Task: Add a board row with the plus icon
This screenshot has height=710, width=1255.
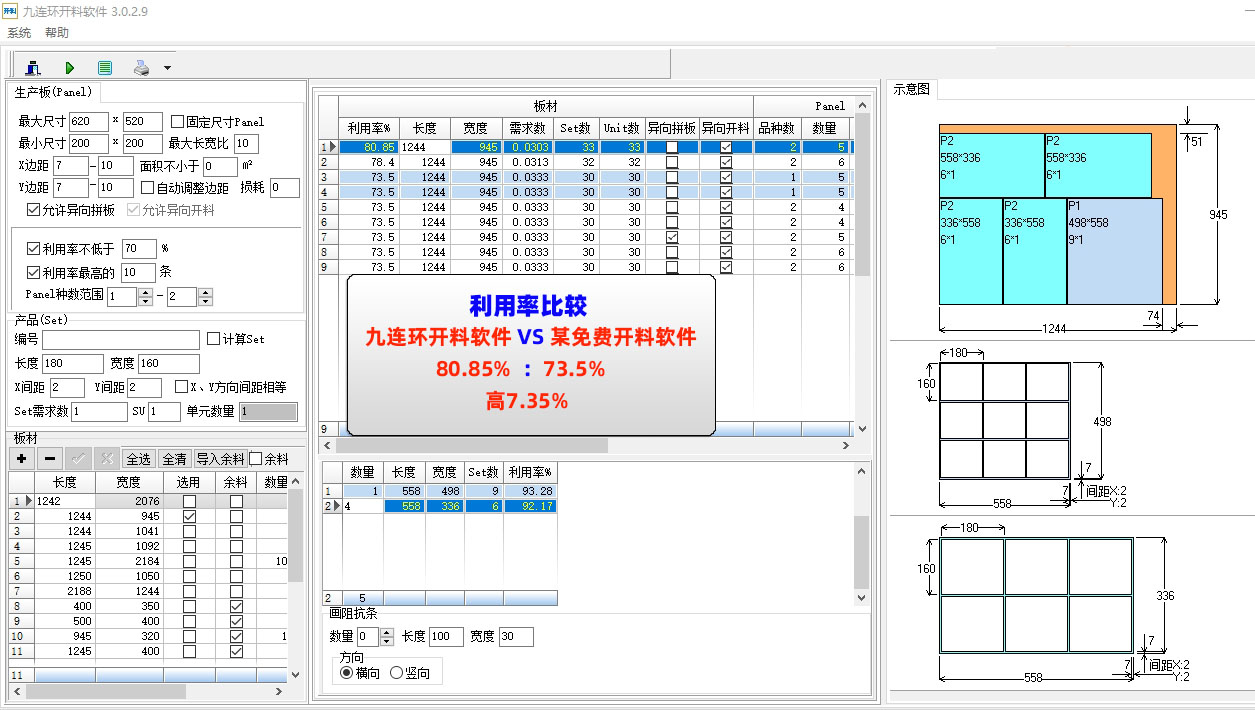Action: 22,459
